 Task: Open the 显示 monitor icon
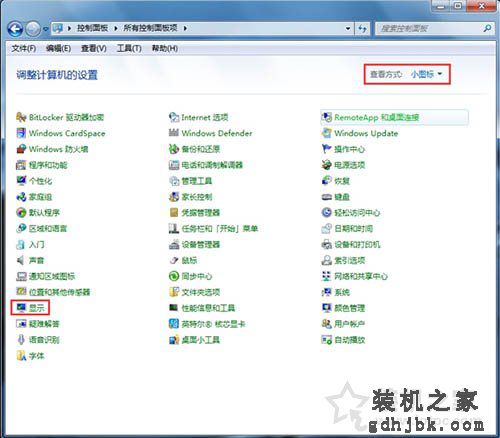click(21, 308)
